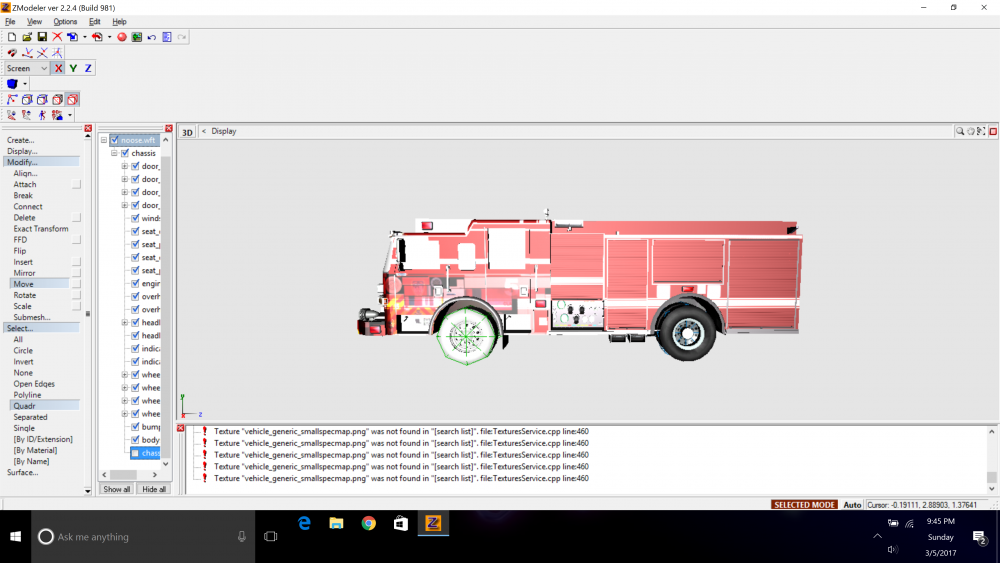This screenshot has width=1000, height=563.
Task: Uncheck the body node checkbox
Action: tap(135, 440)
